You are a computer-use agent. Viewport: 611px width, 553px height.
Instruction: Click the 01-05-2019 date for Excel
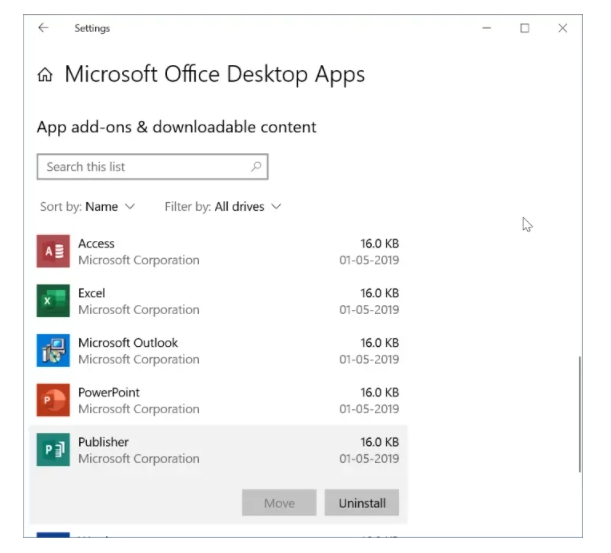click(x=369, y=309)
